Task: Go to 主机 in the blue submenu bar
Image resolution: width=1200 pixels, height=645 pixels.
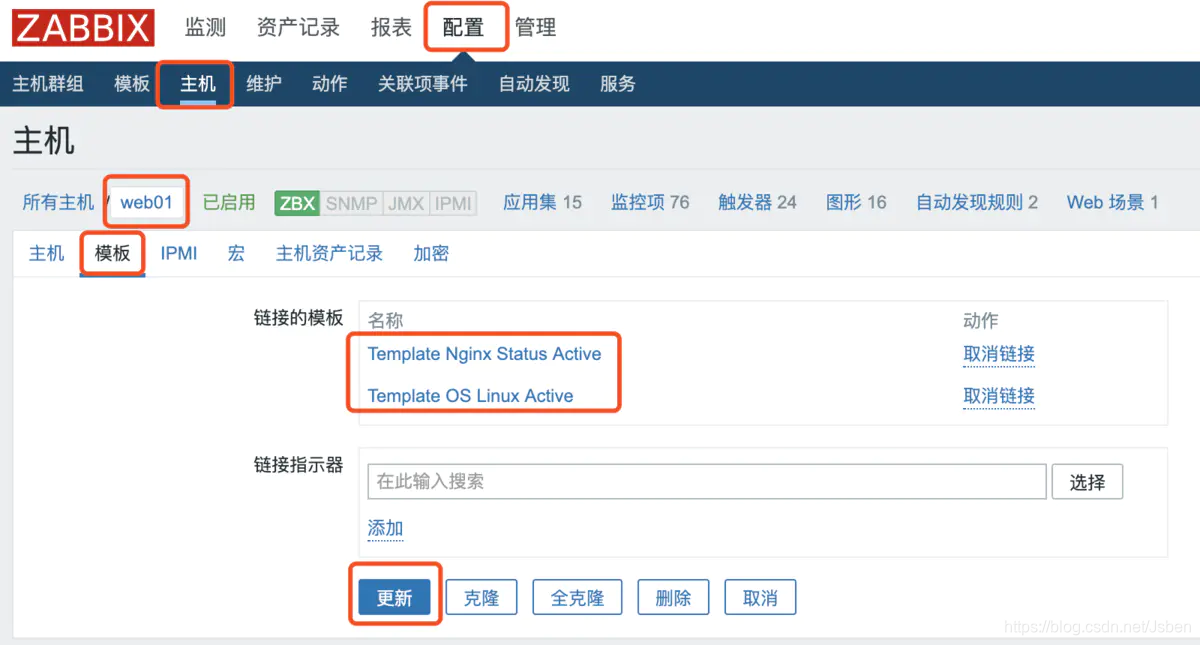Action: [x=198, y=84]
